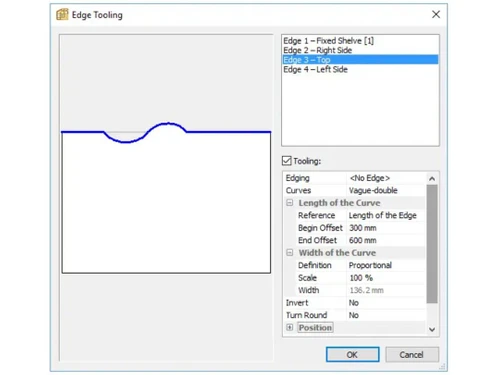This screenshot has width=500, height=375.
Task: Toggle the Tooling checkbox
Action: [287, 161]
